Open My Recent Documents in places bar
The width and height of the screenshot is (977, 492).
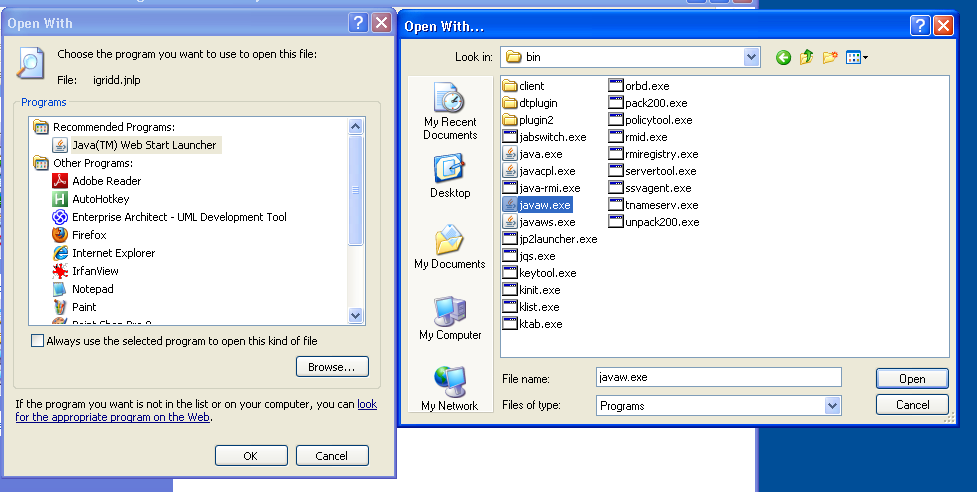click(450, 111)
